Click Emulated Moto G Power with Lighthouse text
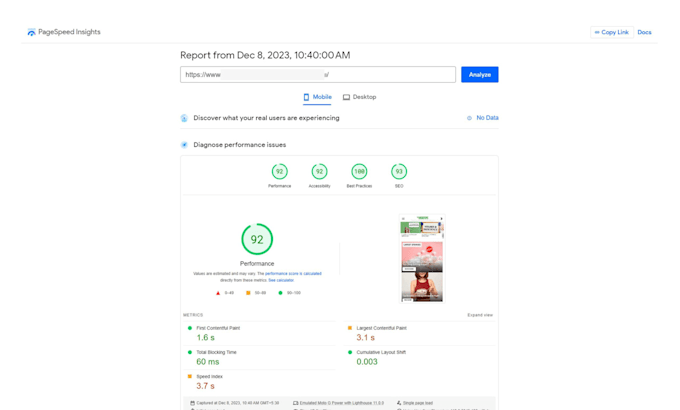This screenshot has height=410, width=680. [x=342, y=403]
